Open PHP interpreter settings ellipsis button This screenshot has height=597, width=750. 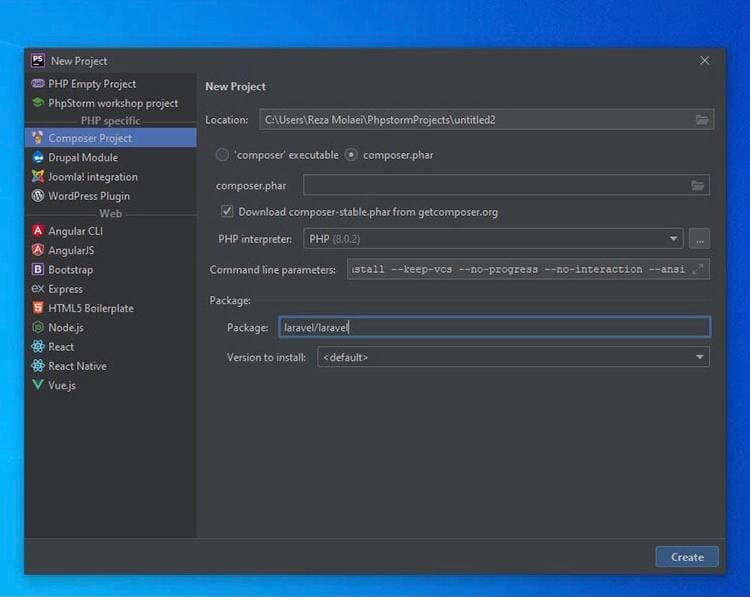(x=699, y=239)
